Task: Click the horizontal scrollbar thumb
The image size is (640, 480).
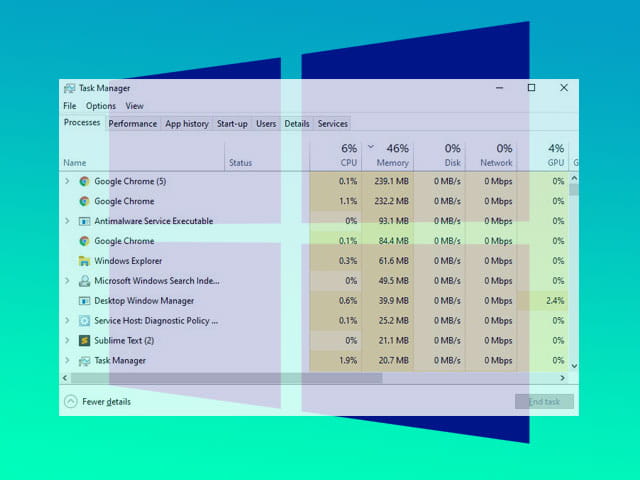Action: tap(227, 378)
